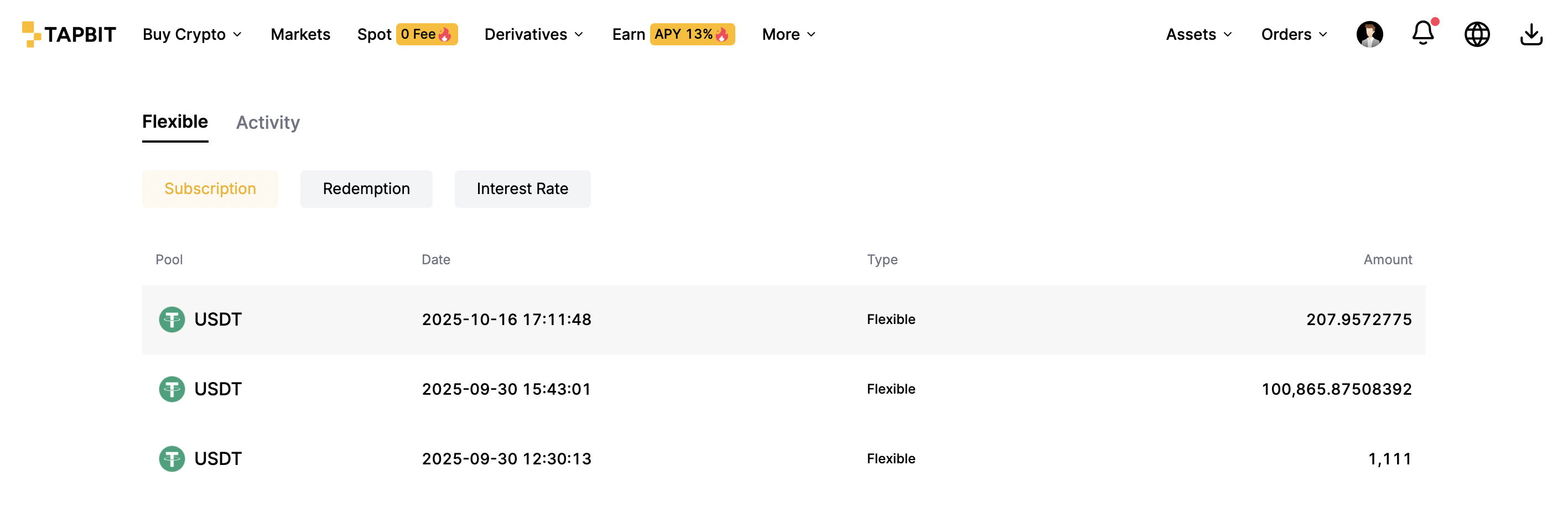Image resolution: width=1568 pixels, height=523 pixels.
Task: Select the Flexible tab
Action: (x=175, y=122)
